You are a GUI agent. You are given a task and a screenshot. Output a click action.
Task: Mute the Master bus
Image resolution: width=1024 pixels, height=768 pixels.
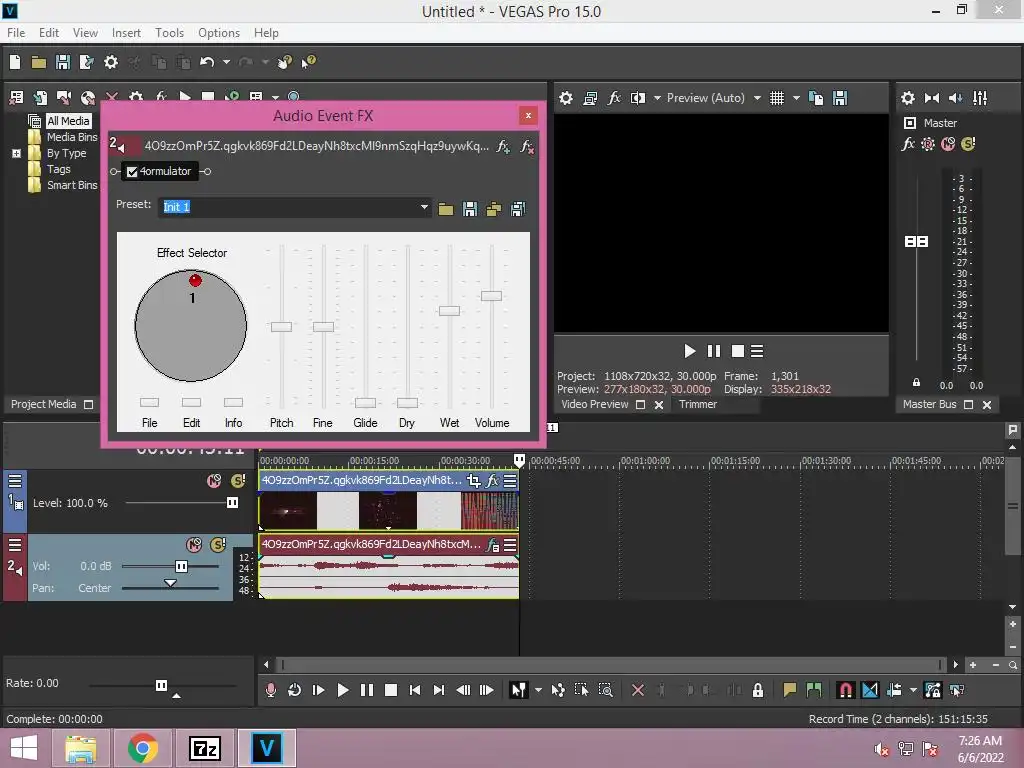coord(948,144)
